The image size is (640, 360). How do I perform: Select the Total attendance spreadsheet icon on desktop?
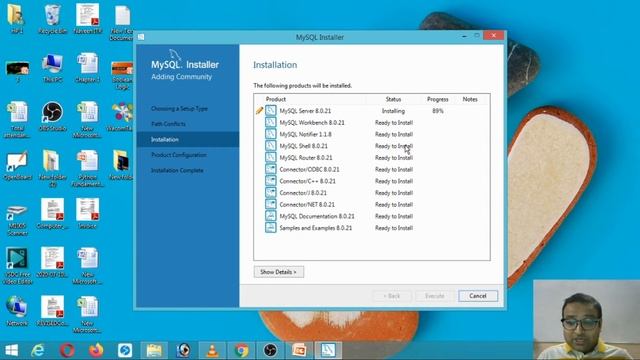coord(17,120)
